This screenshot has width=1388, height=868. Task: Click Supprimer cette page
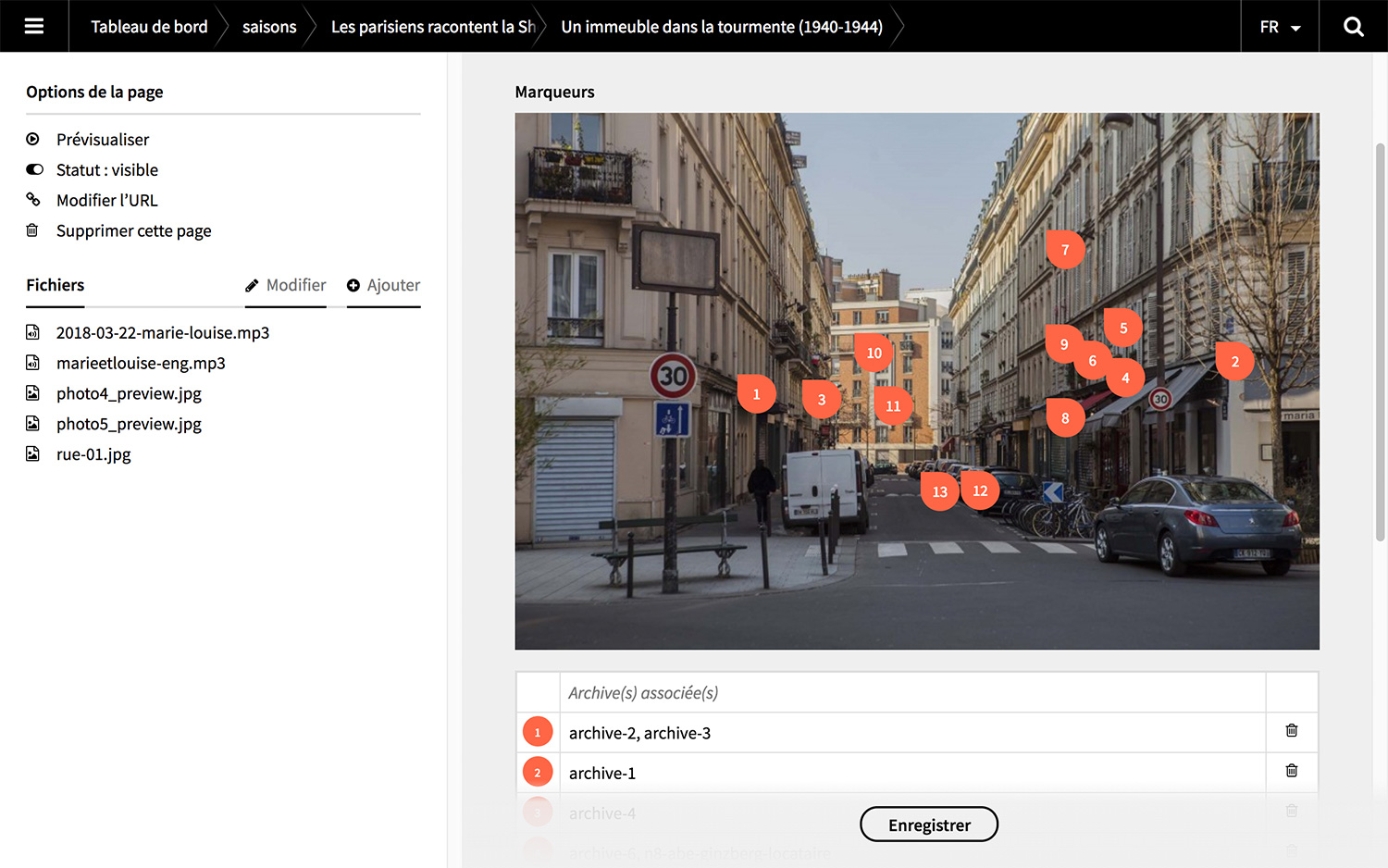133,231
